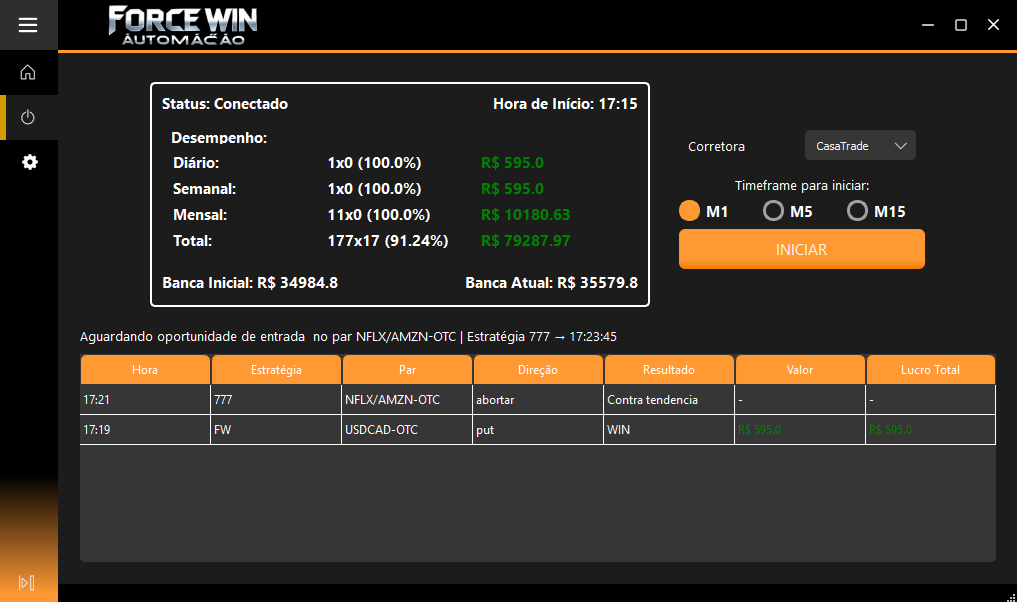This screenshot has width=1017, height=602.
Task: Open the Corretora CasaTrade dropdown
Action: 860,146
